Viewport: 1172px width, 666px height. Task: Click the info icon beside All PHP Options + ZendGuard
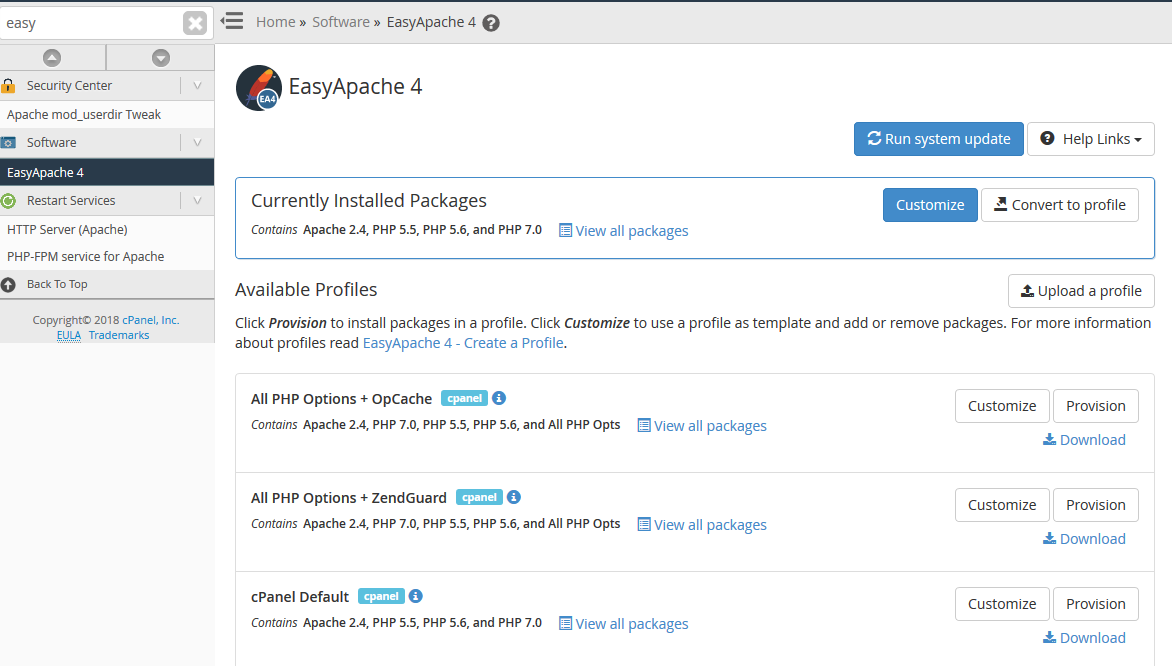[513, 497]
